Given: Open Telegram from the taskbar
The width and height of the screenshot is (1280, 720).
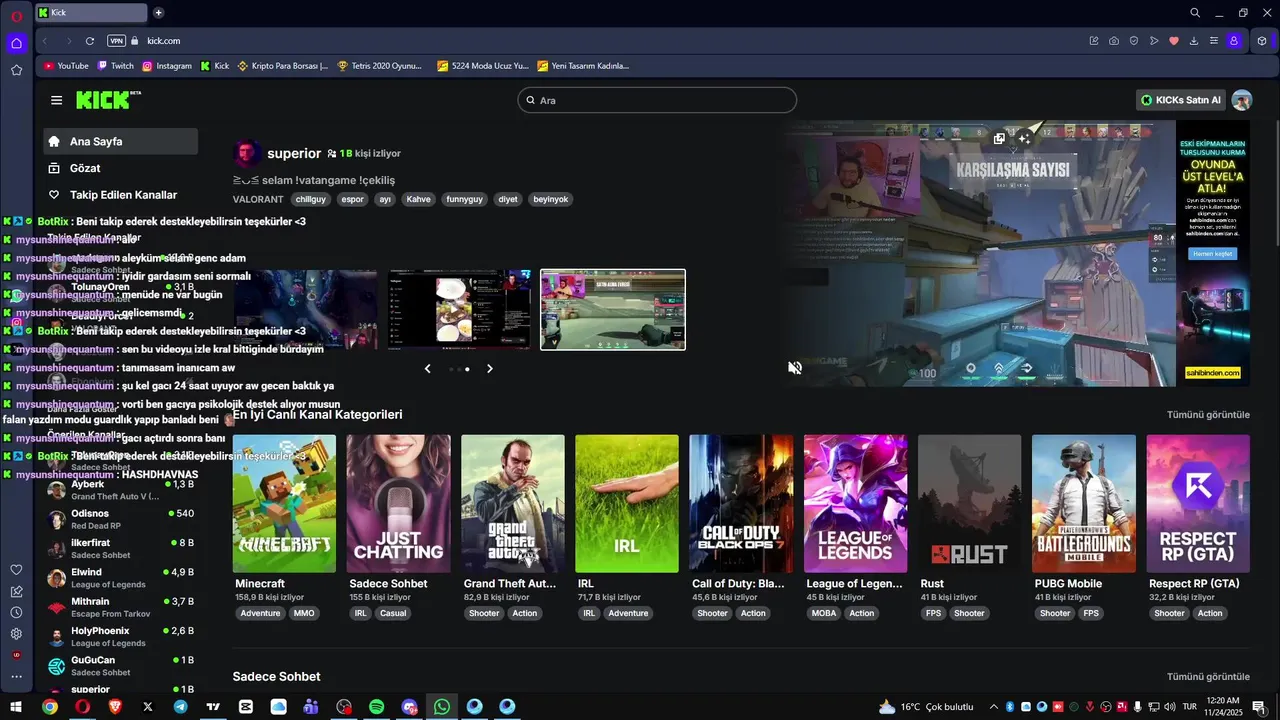Looking at the screenshot, I should (180, 707).
